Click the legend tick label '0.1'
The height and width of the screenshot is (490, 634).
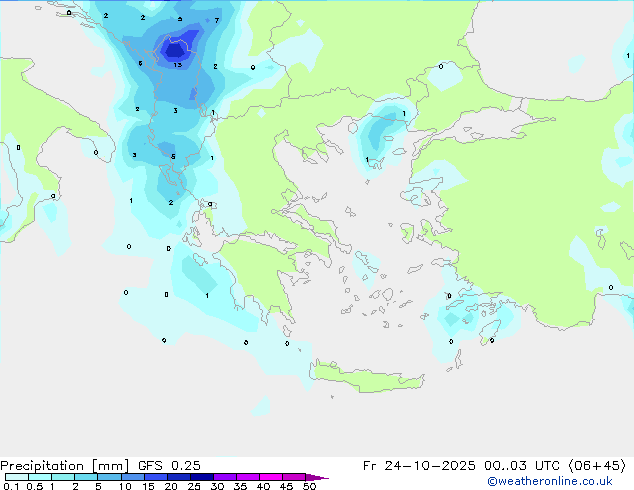coord(11,486)
